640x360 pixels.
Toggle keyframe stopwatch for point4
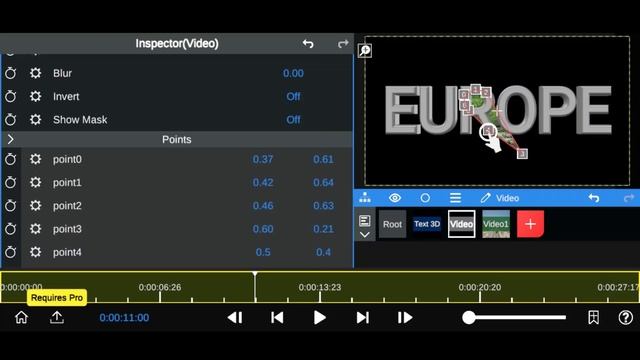pyautogui.click(x=11, y=252)
